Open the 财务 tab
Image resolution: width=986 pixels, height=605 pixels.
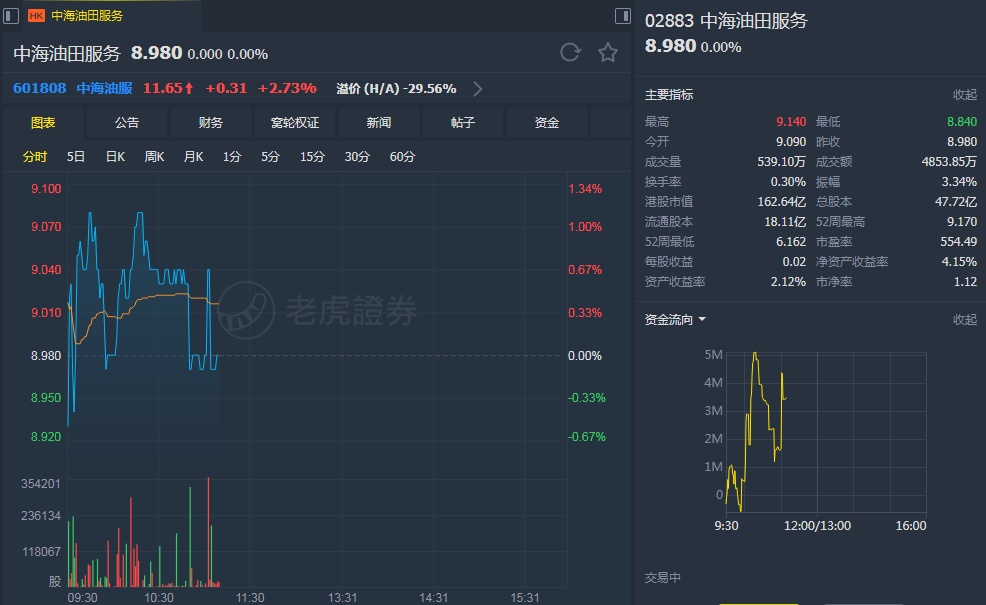pyautogui.click(x=211, y=123)
